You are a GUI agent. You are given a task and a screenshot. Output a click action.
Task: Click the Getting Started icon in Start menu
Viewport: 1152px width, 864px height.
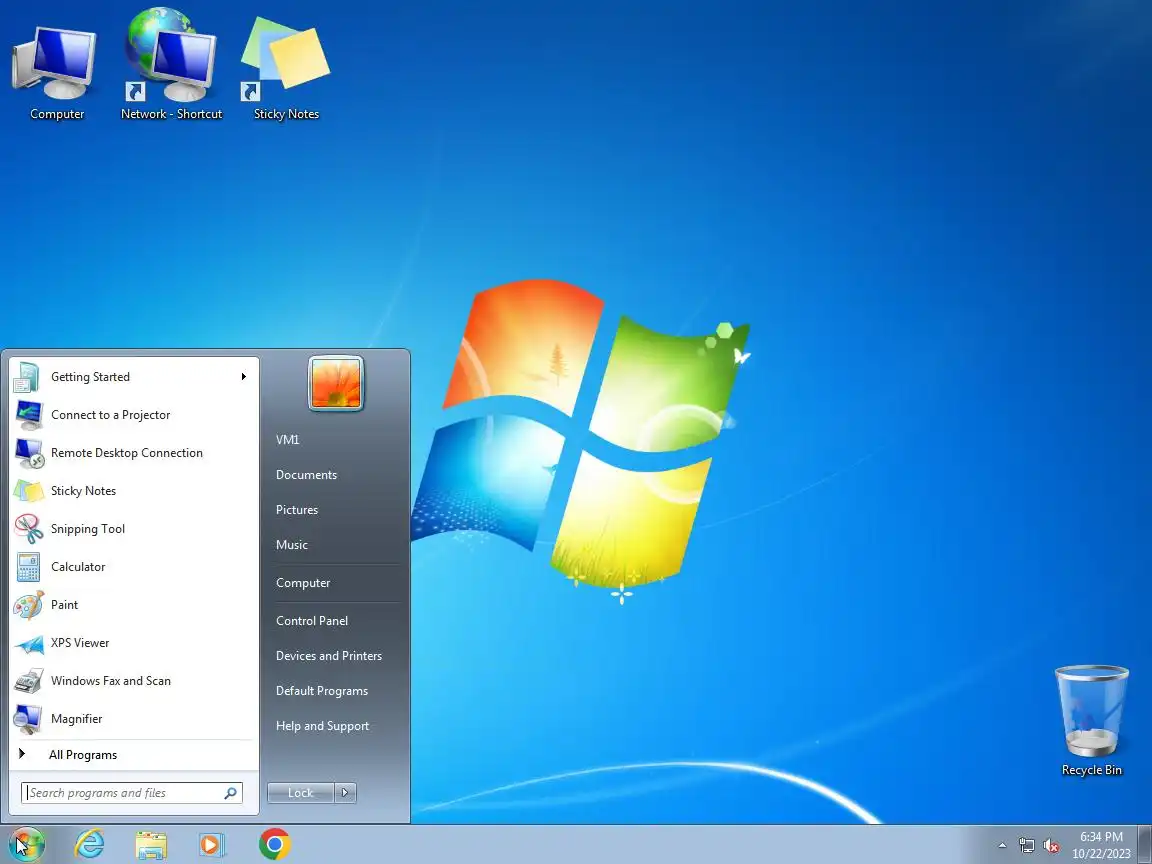28,377
